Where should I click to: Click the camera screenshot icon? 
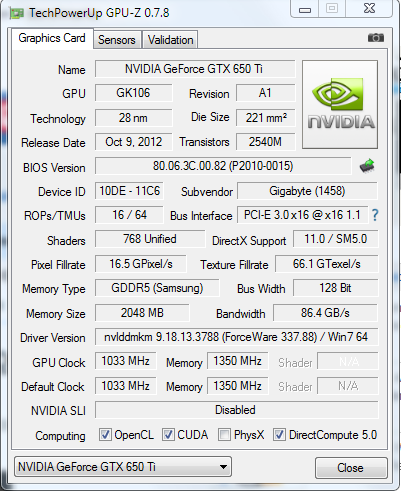click(x=376, y=38)
